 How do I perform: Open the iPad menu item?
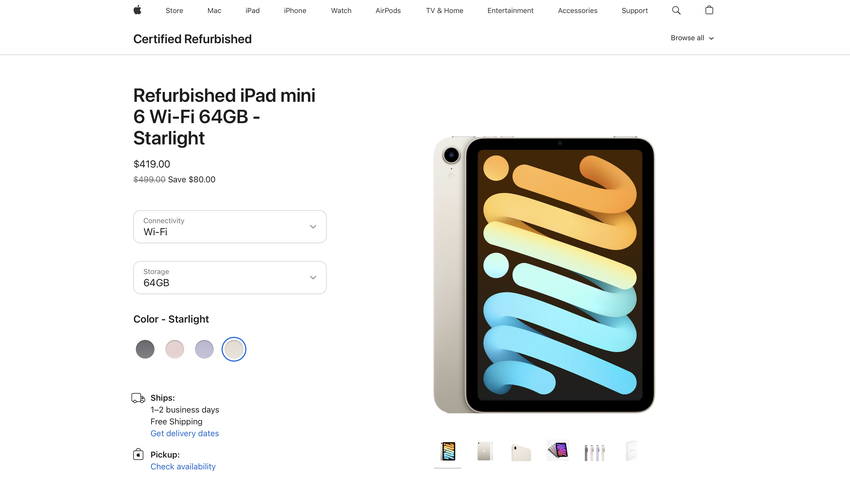252,10
